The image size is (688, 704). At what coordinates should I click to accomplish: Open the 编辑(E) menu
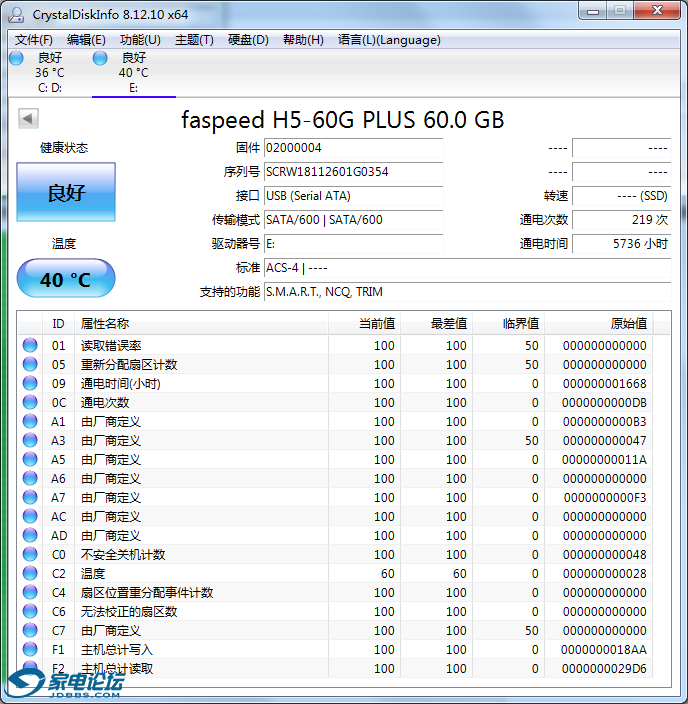point(86,40)
